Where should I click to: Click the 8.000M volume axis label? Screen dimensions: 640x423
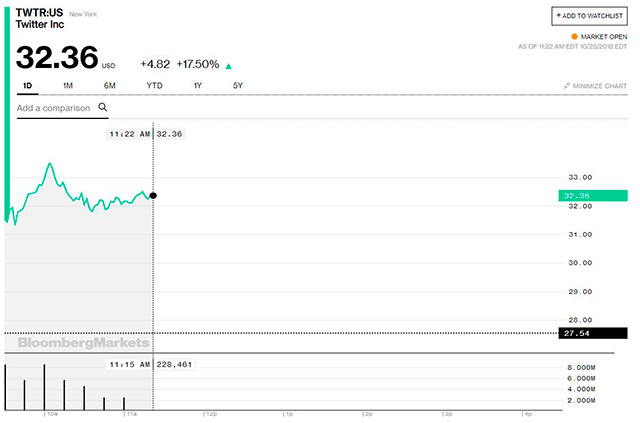pyautogui.click(x=581, y=367)
